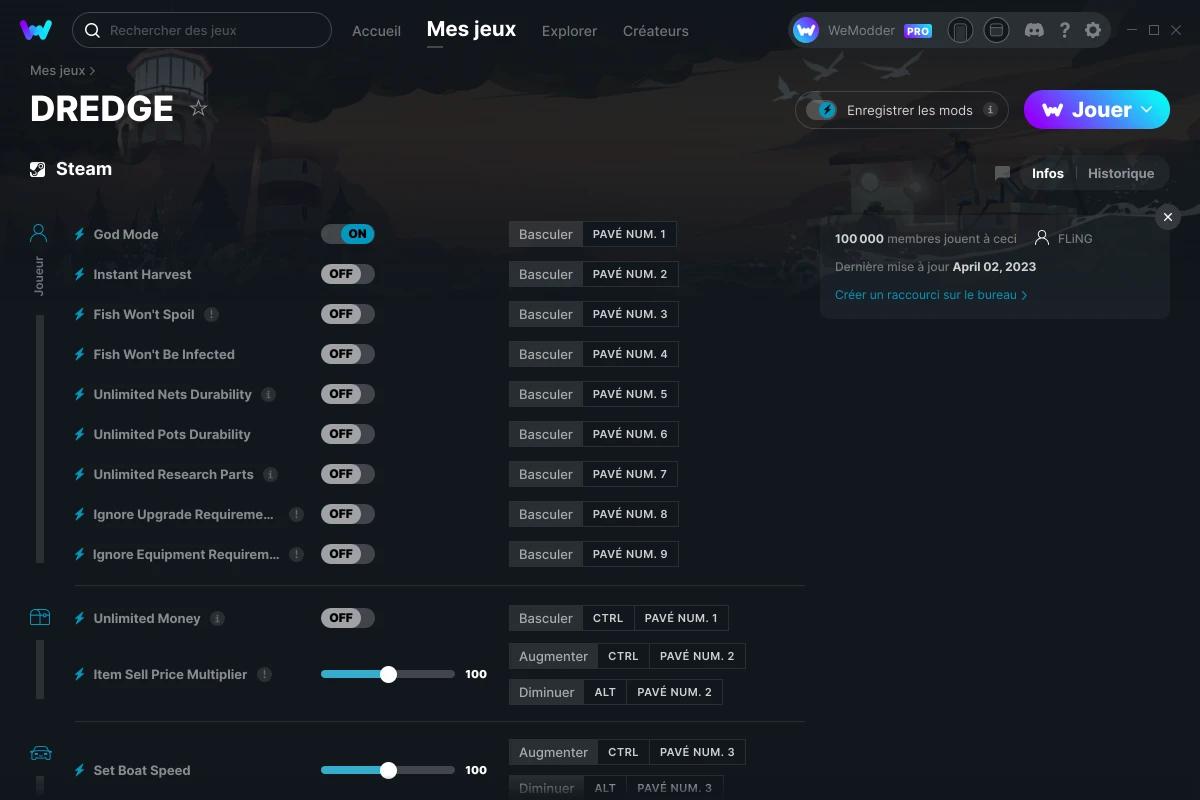Screen dimensions: 1200x800
Task: Click the PAVÉ NUM. 9 hotkey box
Action: coord(630,554)
